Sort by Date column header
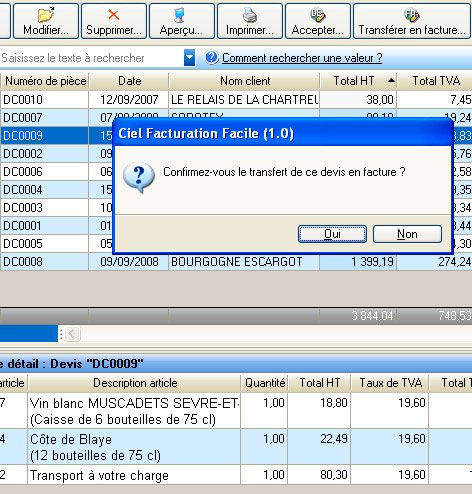This screenshot has width=472, height=494. click(129, 81)
